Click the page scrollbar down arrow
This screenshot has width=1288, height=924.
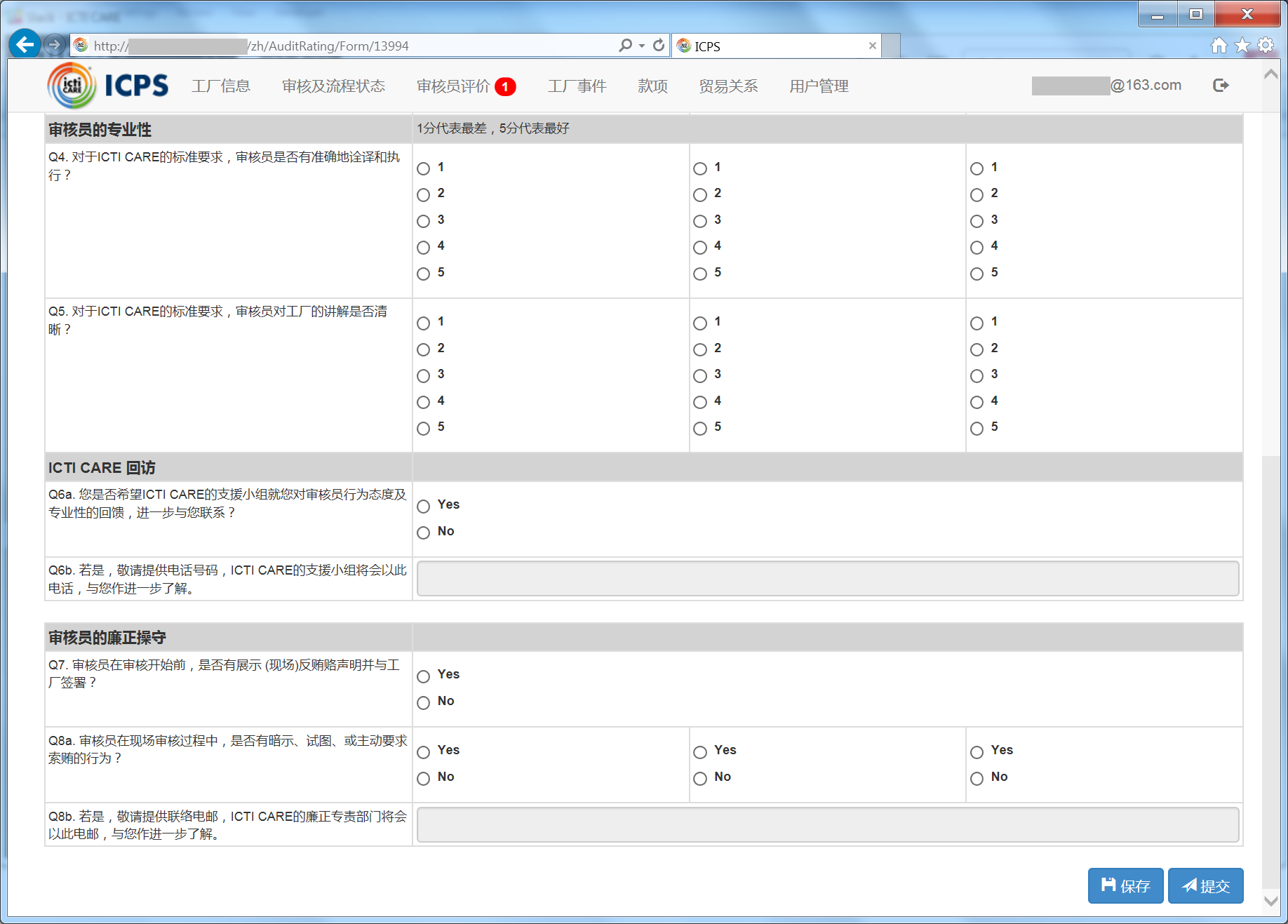(1270, 901)
